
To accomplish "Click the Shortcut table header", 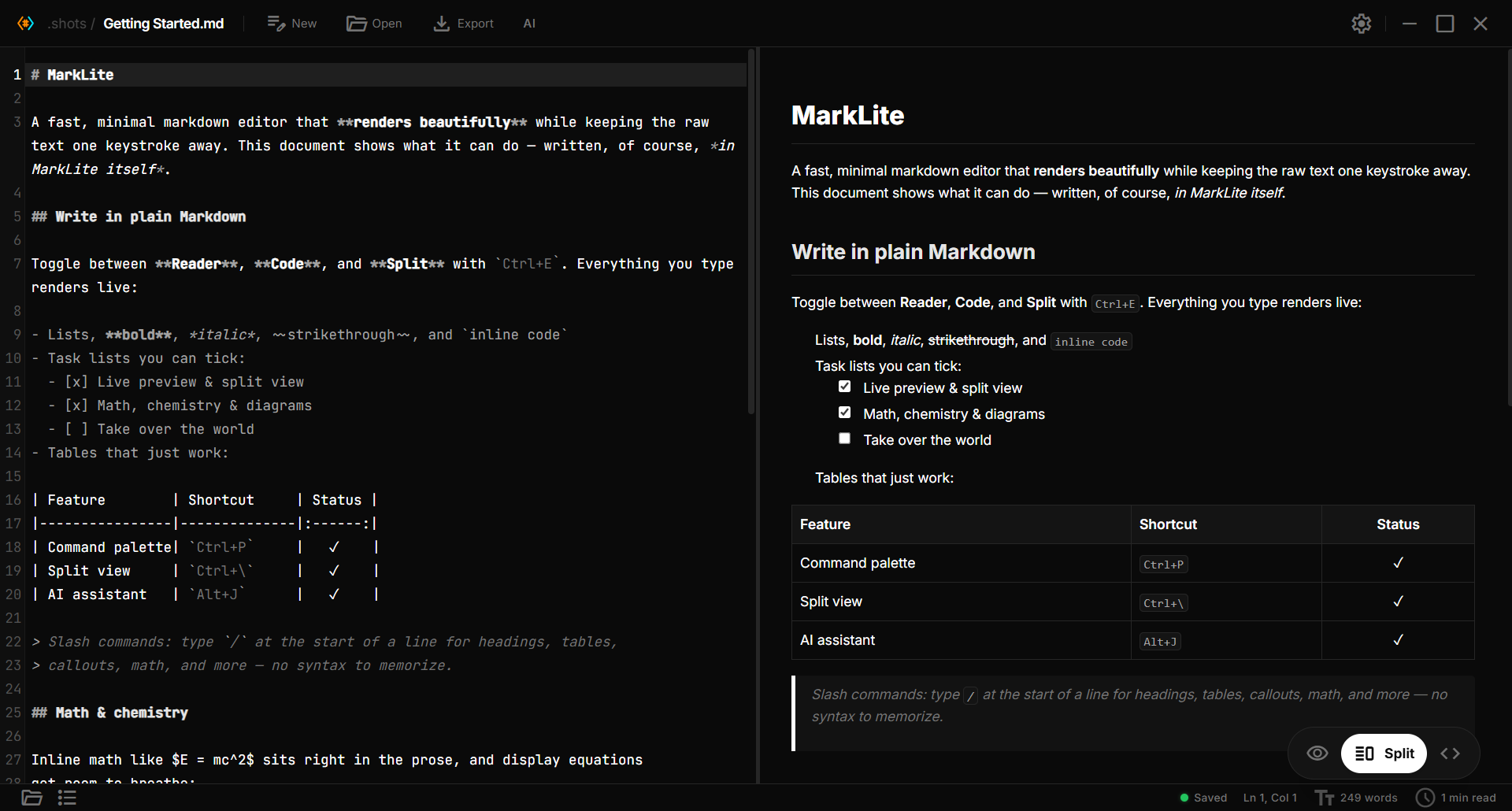I will 1226,524.
